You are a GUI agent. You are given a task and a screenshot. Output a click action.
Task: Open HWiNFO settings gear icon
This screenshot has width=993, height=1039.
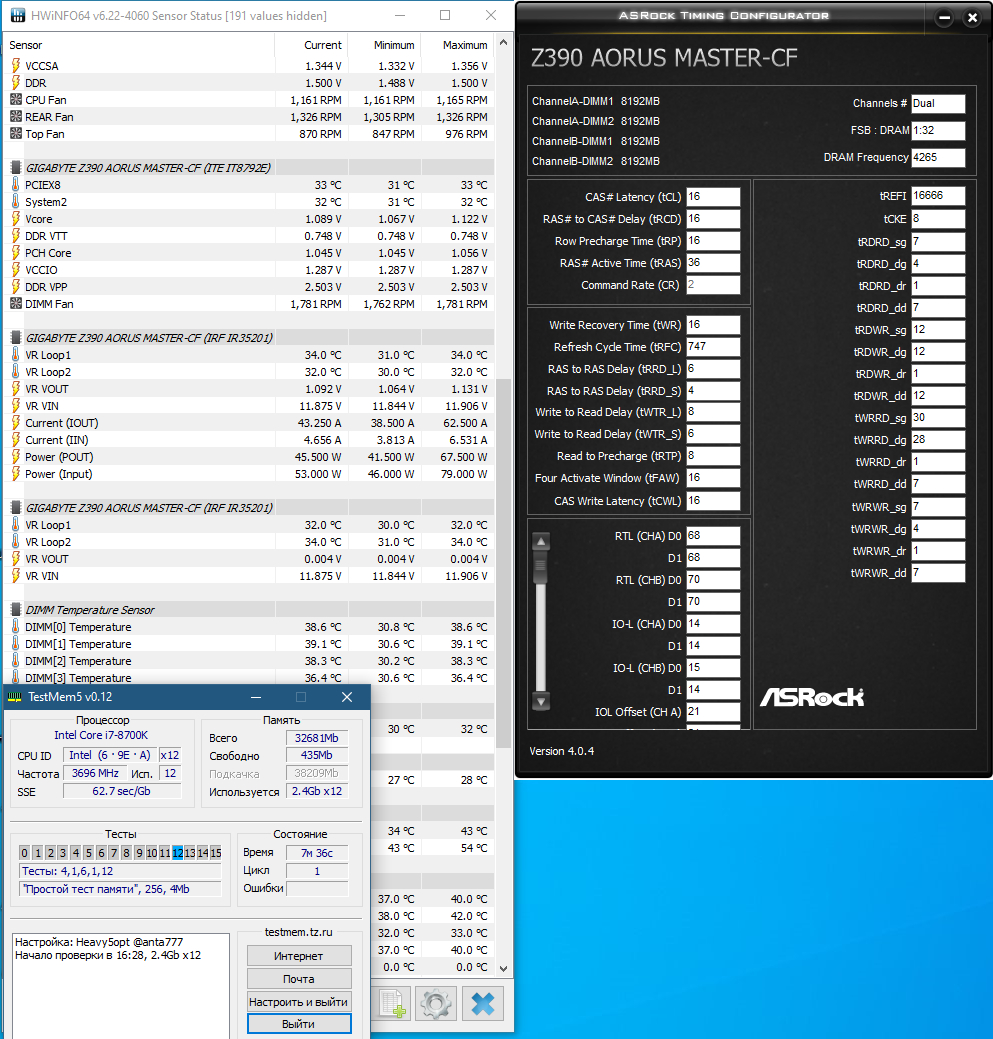[x=436, y=1005]
